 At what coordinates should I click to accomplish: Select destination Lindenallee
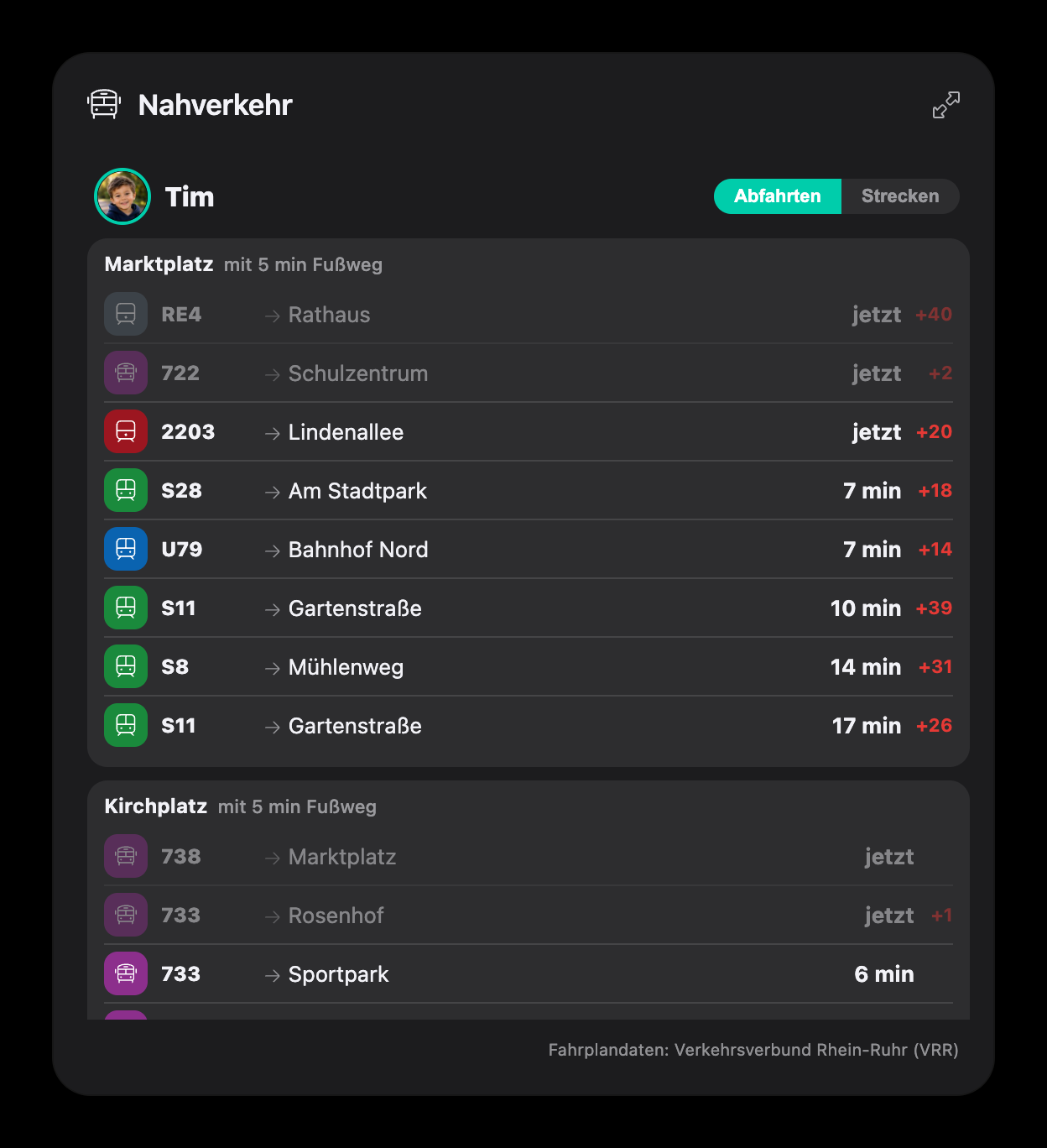(x=346, y=432)
